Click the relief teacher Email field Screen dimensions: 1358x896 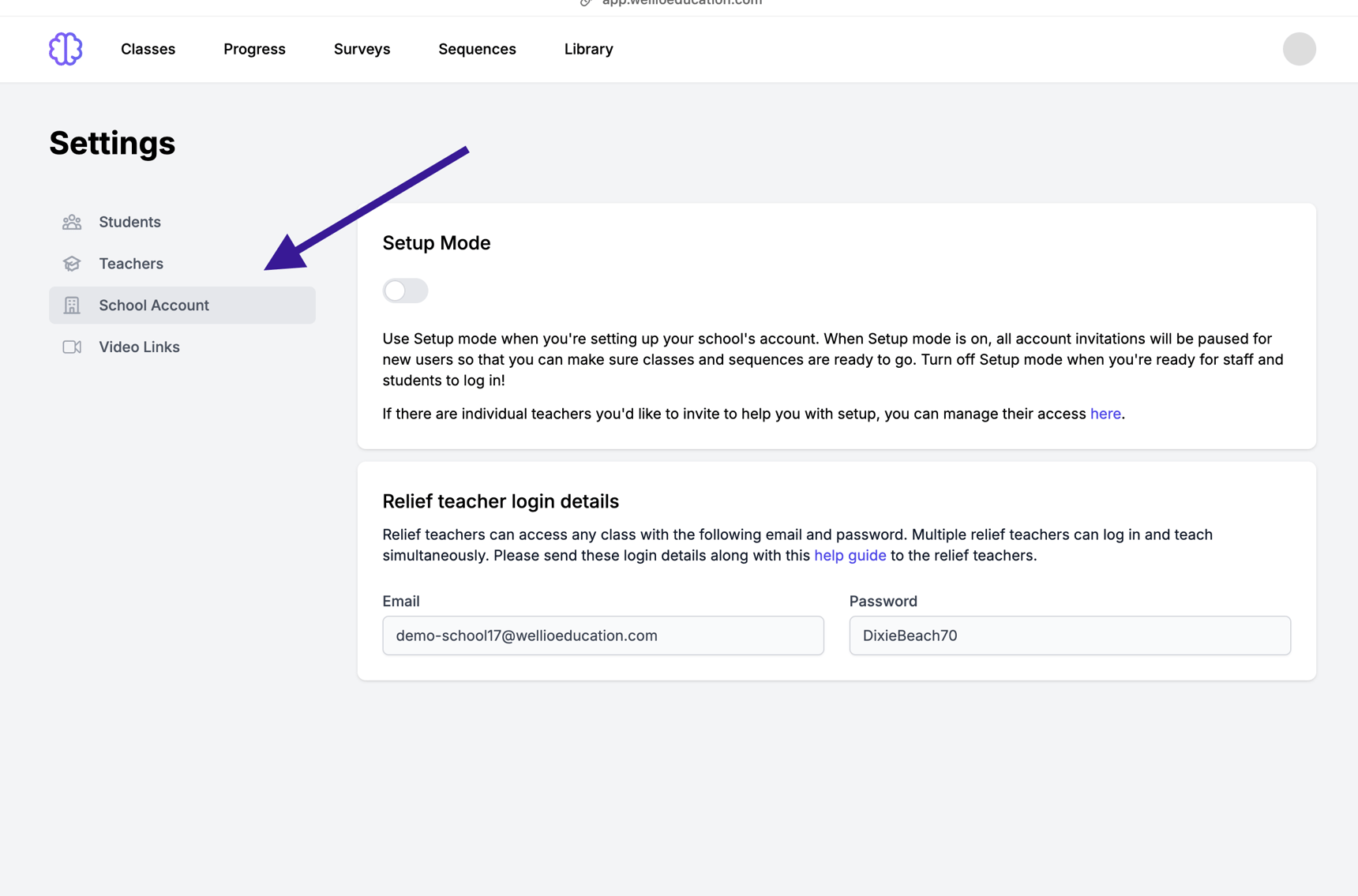point(602,635)
